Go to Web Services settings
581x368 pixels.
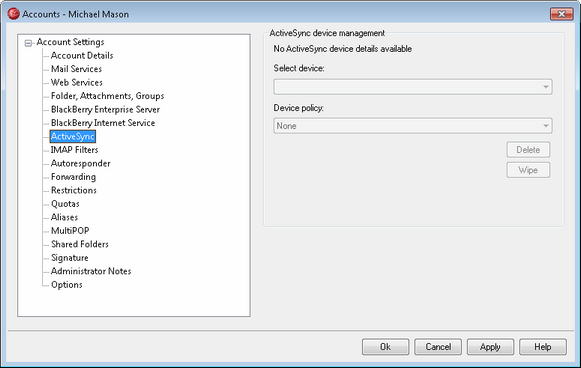coord(77,82)
